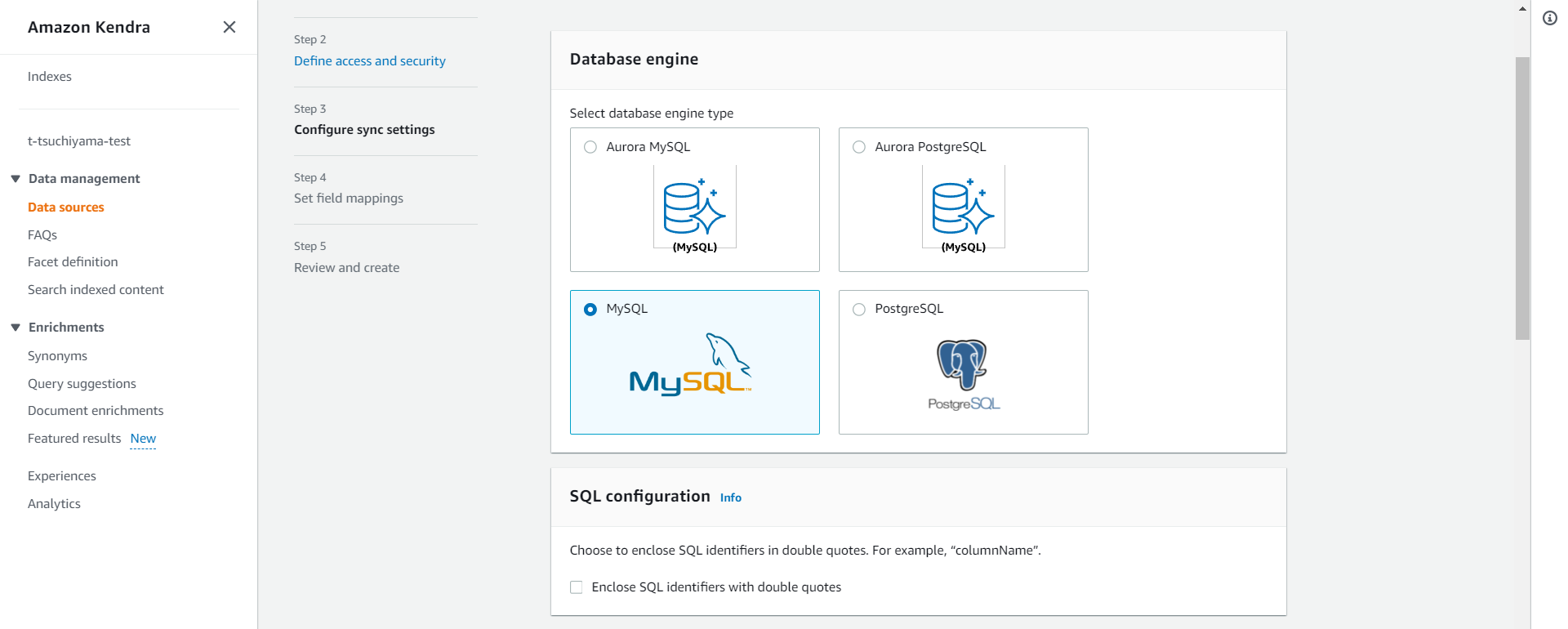Viewport: 1568px width, 629px height.
Task: Click the New badge beside Featured results
Action: tap(143, 439)
